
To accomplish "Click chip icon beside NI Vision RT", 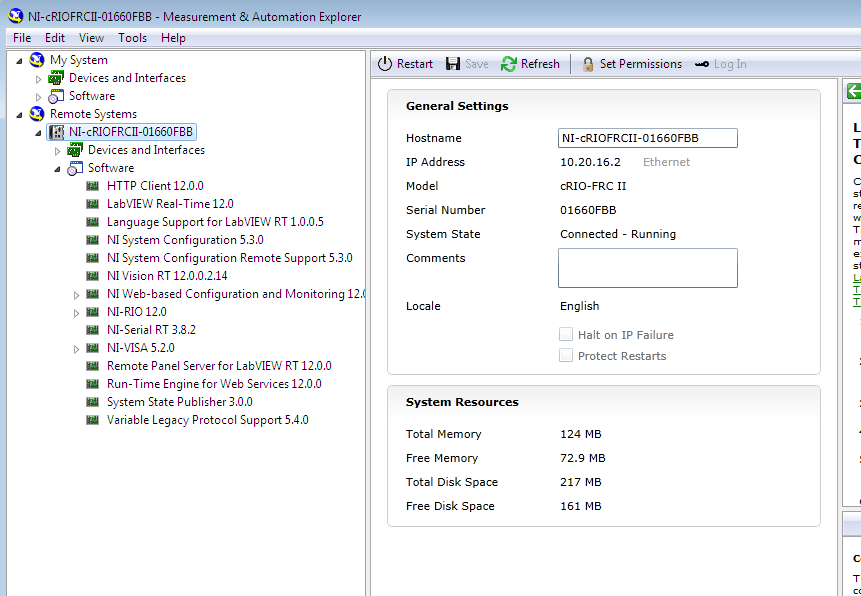I will [x=92, y=276].
